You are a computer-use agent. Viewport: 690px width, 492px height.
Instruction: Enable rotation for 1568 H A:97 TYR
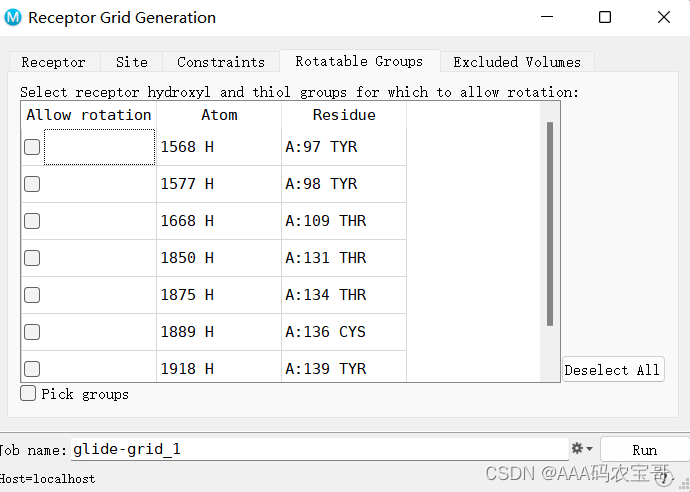(x=32, y=147)
